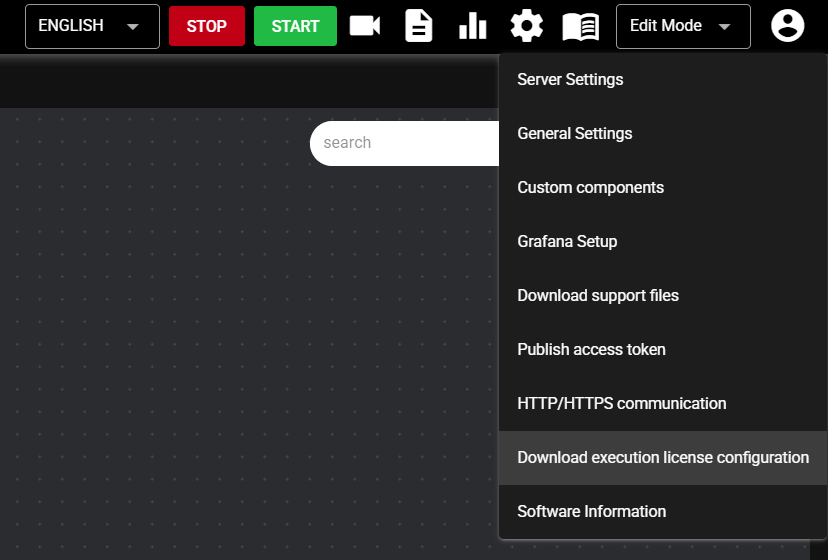Focus the search input field
This screenshot has width=828, height=560.
tap(404, 143)
